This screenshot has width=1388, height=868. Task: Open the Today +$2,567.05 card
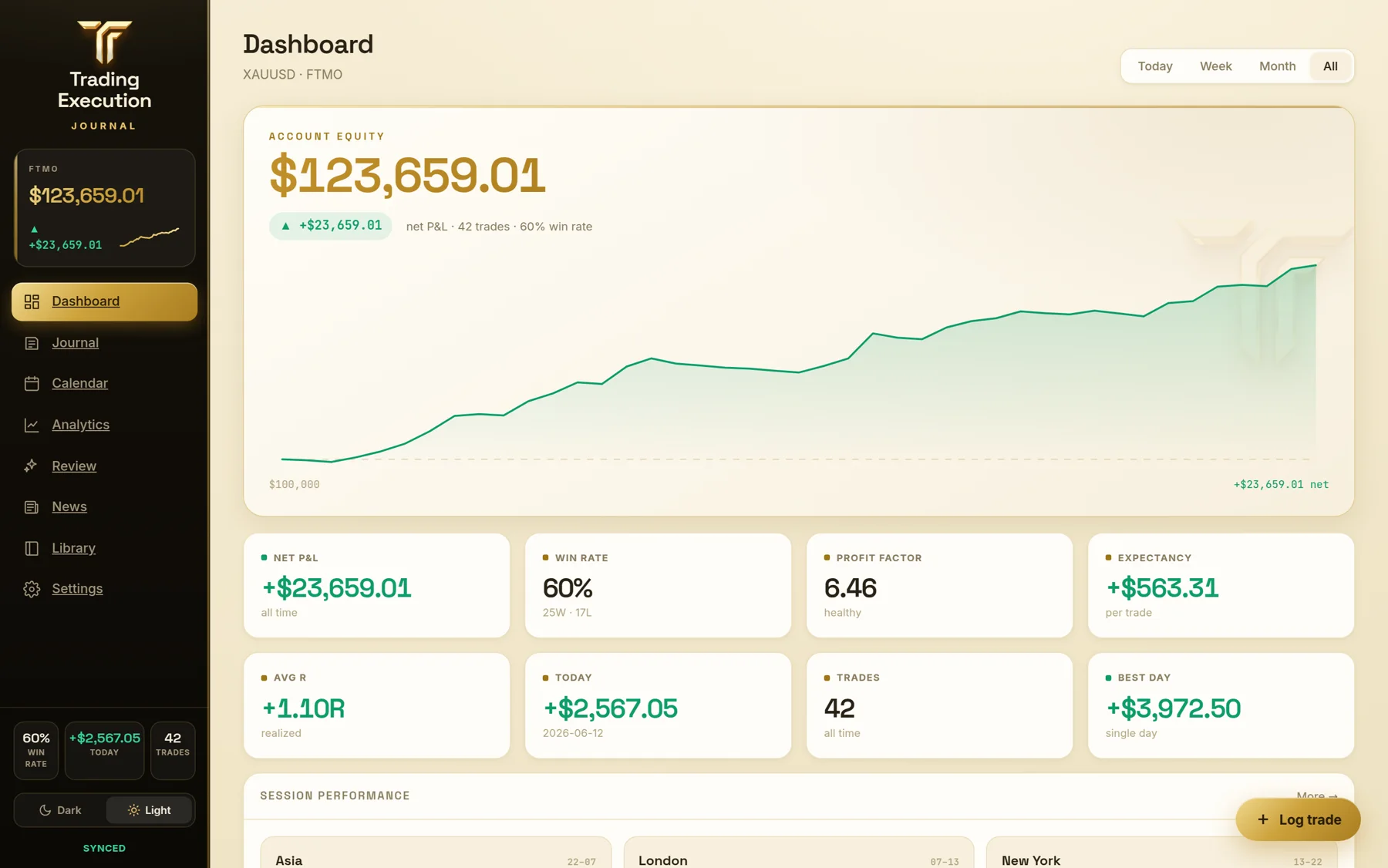(658, 705)
